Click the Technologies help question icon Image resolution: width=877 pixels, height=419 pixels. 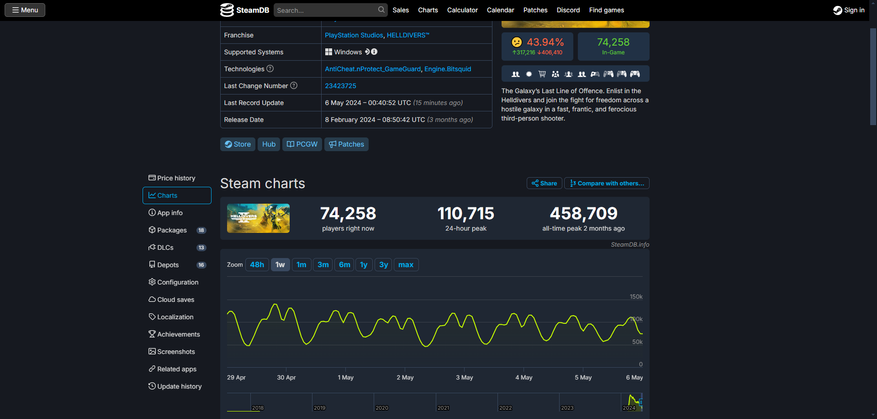coord(270,69)
